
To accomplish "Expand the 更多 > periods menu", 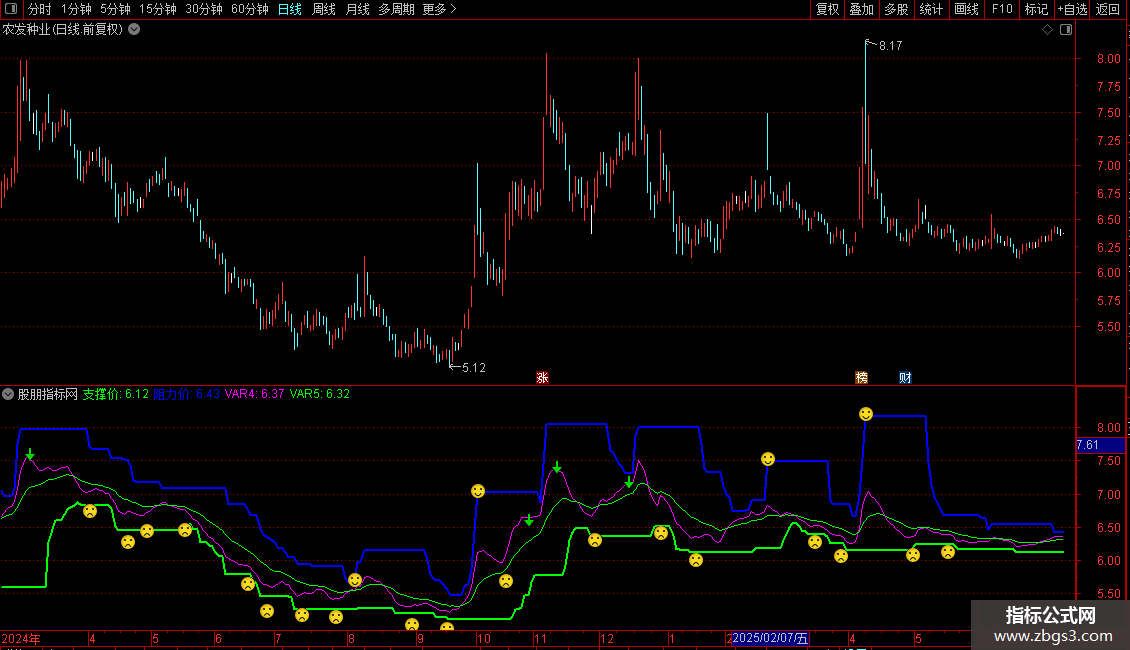I will [x=440, y=9].
